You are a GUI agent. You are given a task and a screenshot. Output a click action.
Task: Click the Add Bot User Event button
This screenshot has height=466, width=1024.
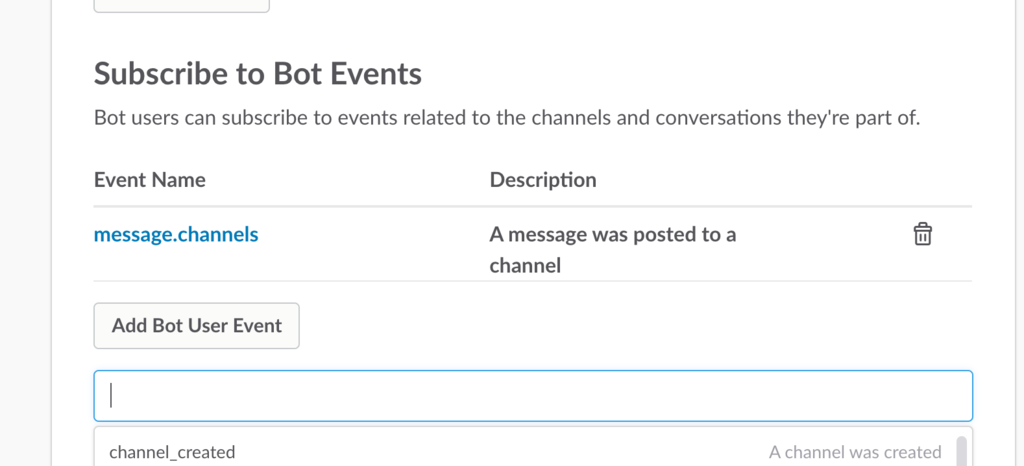coord(197,326)
